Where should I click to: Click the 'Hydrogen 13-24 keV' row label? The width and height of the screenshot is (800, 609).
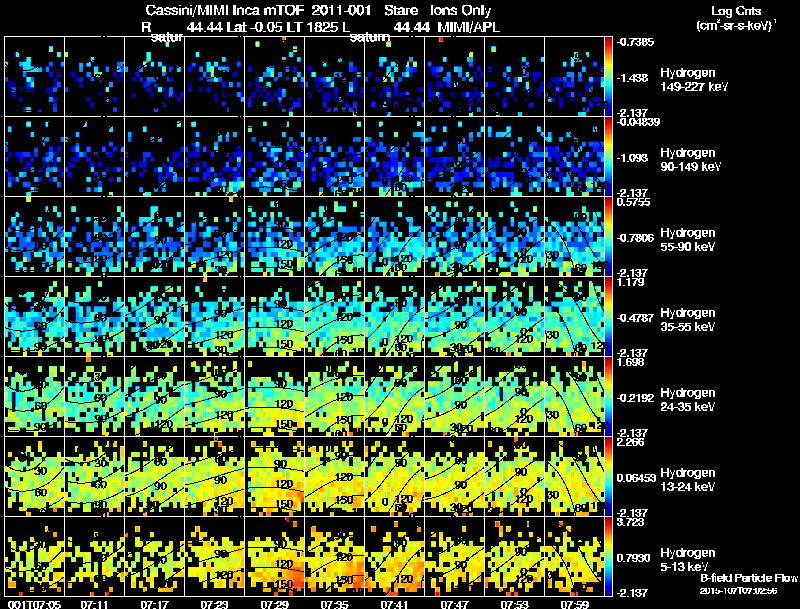pos(688,480)
